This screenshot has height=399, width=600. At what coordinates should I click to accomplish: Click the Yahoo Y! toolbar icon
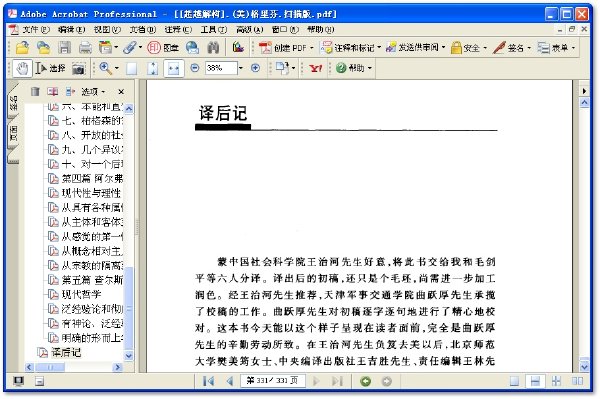pos(316,68)
